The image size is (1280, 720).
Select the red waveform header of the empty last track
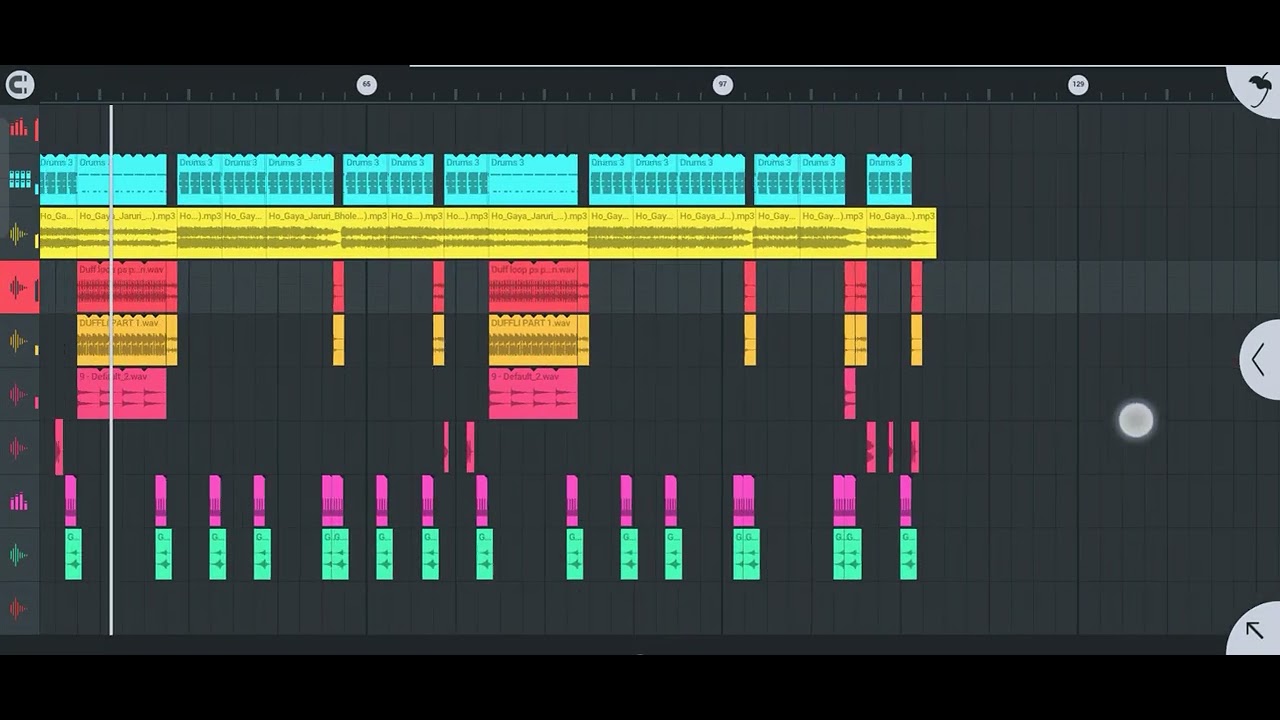point(19,608)
